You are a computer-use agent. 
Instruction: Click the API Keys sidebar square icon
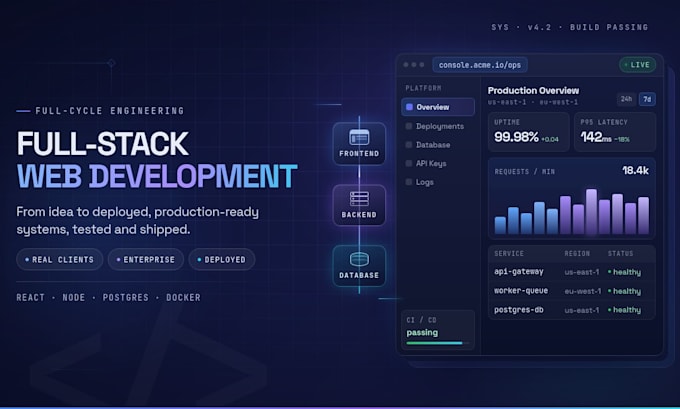point(409,164)
